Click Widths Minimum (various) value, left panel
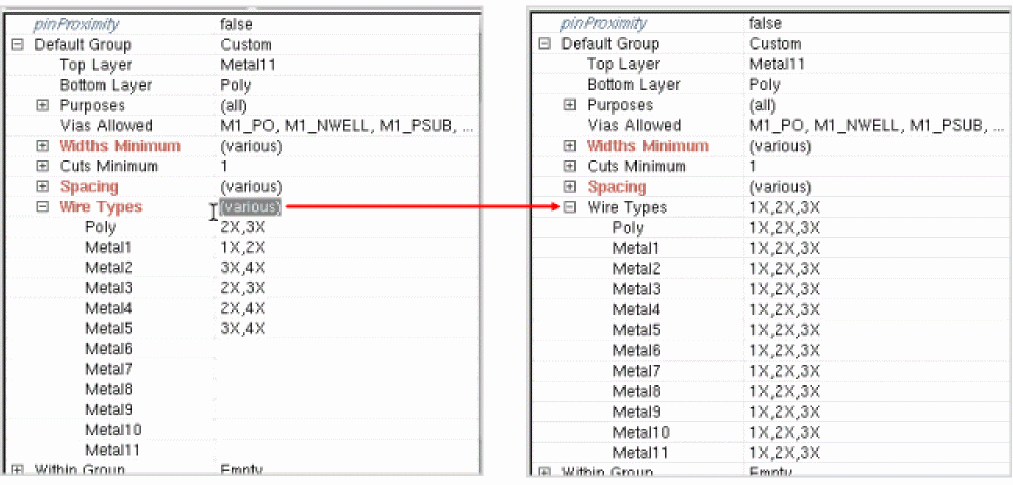This screenshot has width=1013, height=485. [x=251, y=146]
